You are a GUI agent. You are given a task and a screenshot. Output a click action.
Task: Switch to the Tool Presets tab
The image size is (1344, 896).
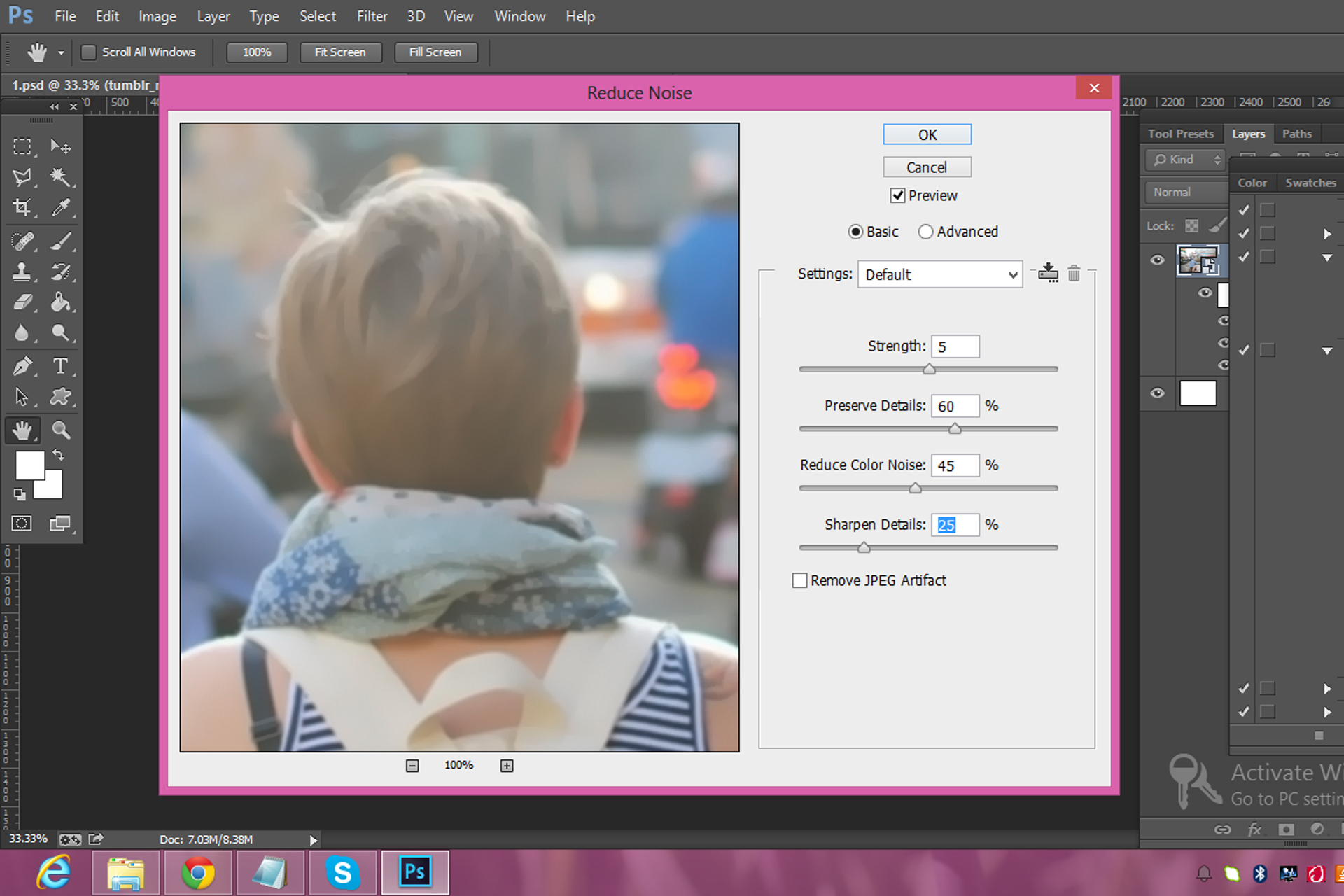tap(1180, 134)
